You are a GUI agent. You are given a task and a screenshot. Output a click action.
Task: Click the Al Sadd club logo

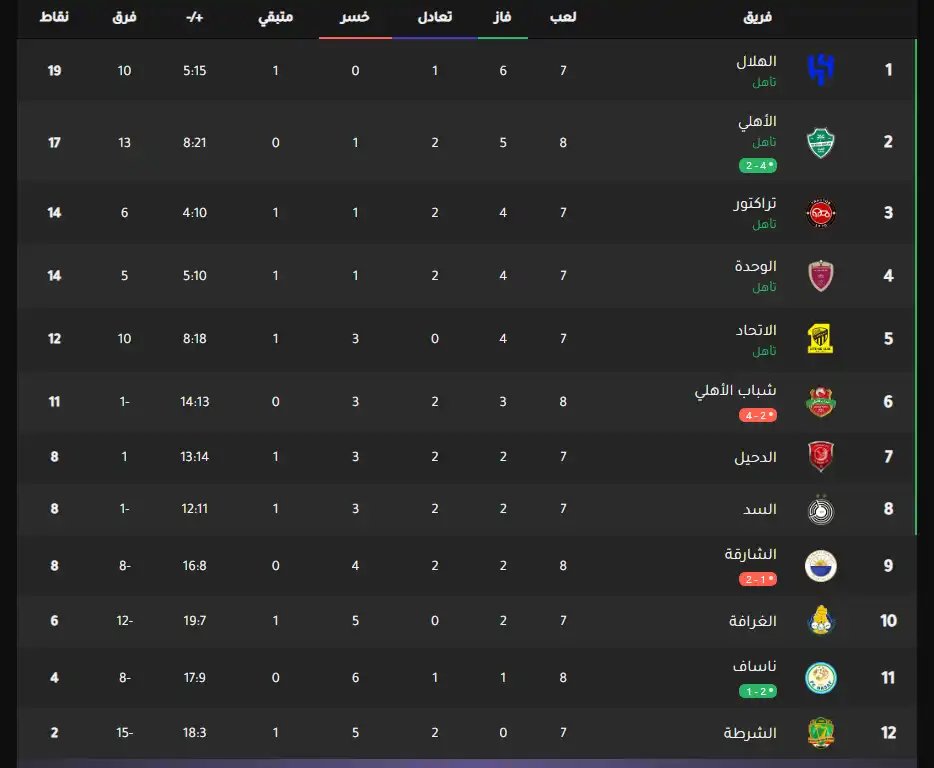(x=821, y=510)
